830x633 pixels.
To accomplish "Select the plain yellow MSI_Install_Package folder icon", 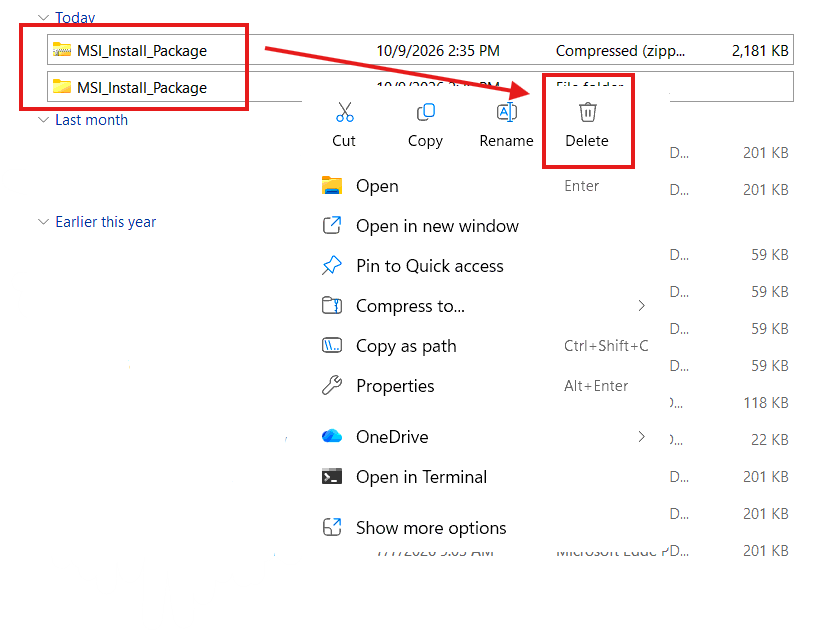I will click(62, 86).
